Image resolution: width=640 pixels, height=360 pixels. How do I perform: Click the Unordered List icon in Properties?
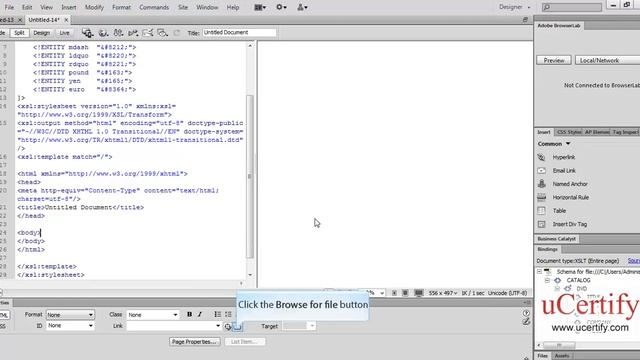coord(218,314)
